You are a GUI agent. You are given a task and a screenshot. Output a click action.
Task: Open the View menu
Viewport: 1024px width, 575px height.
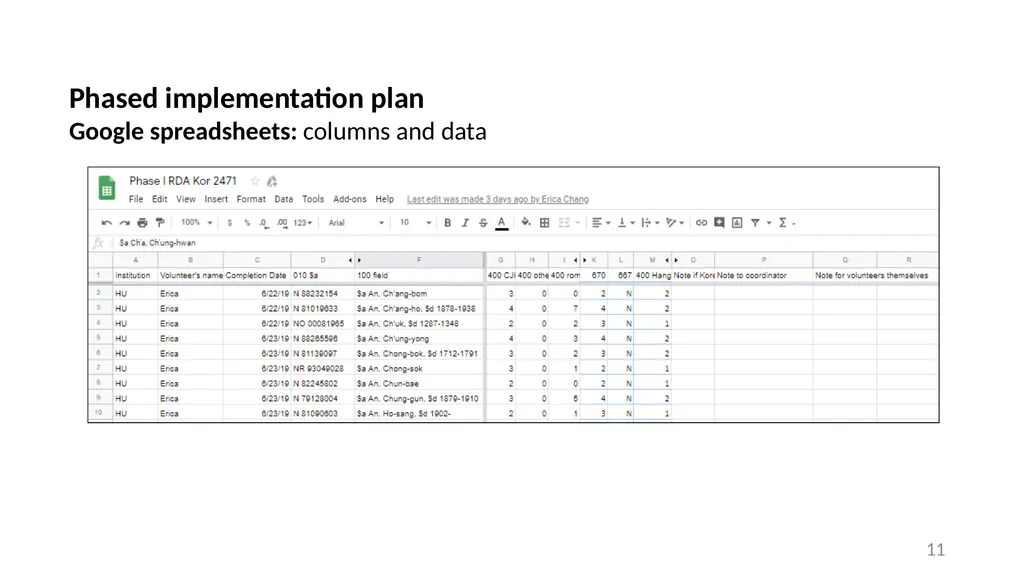[185, 199]
